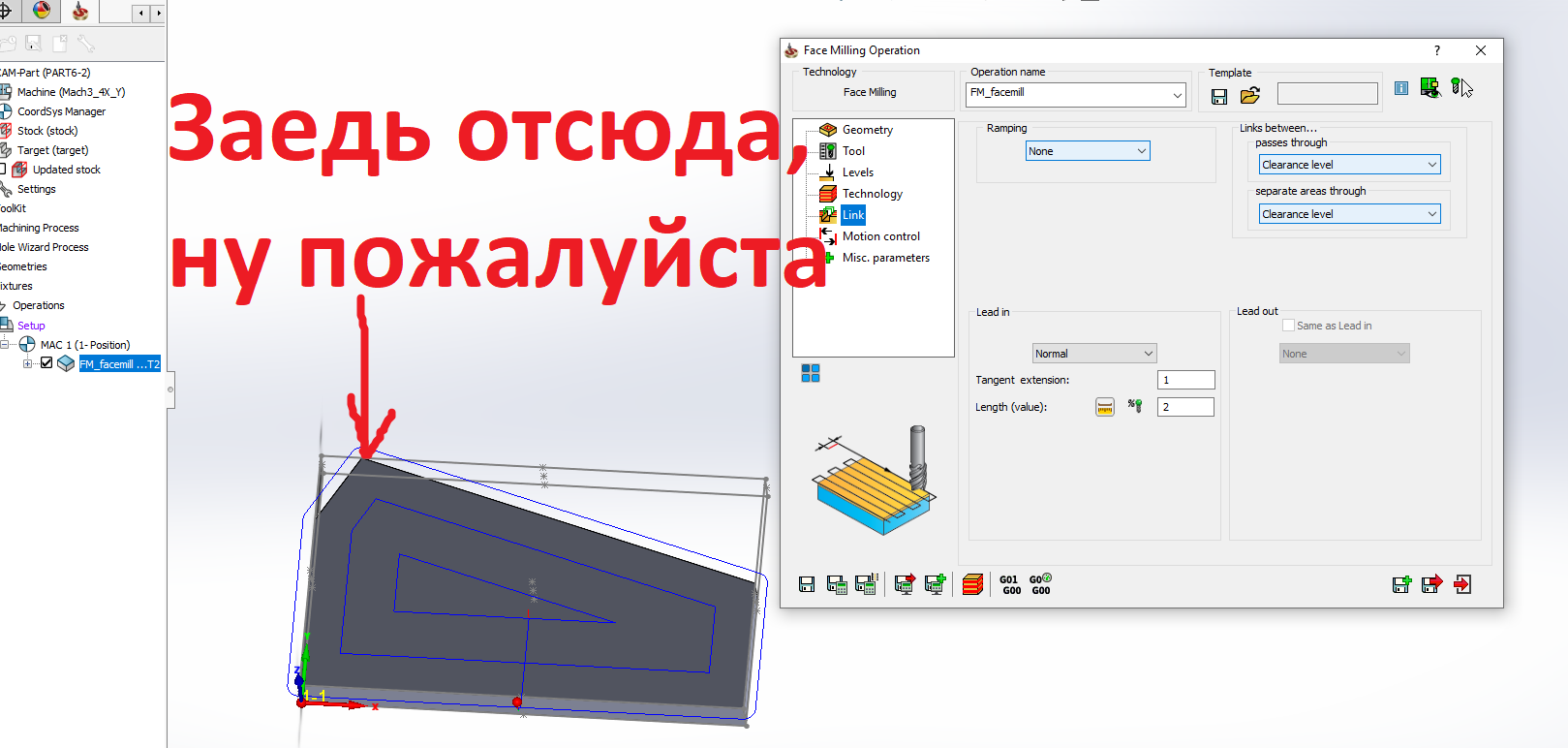Screen dimensions: 1568x748
Task: Click the tab scroll right arrow
Action: click(x=159, y=13)
